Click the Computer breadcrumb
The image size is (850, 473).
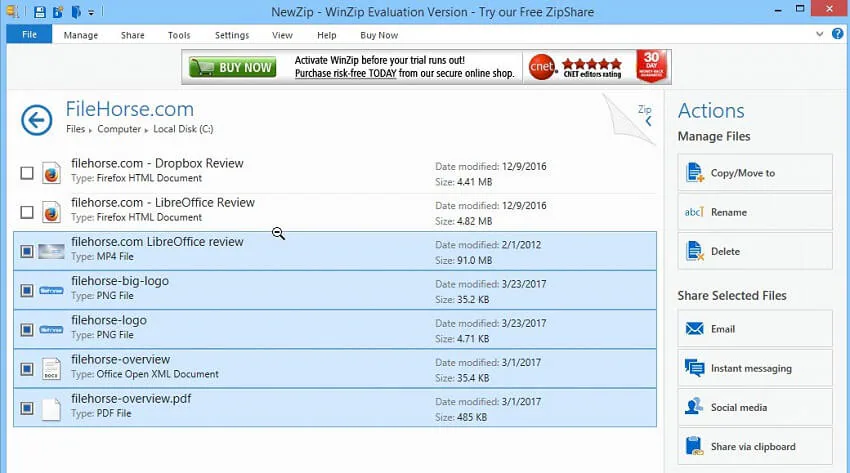point(119,129)
